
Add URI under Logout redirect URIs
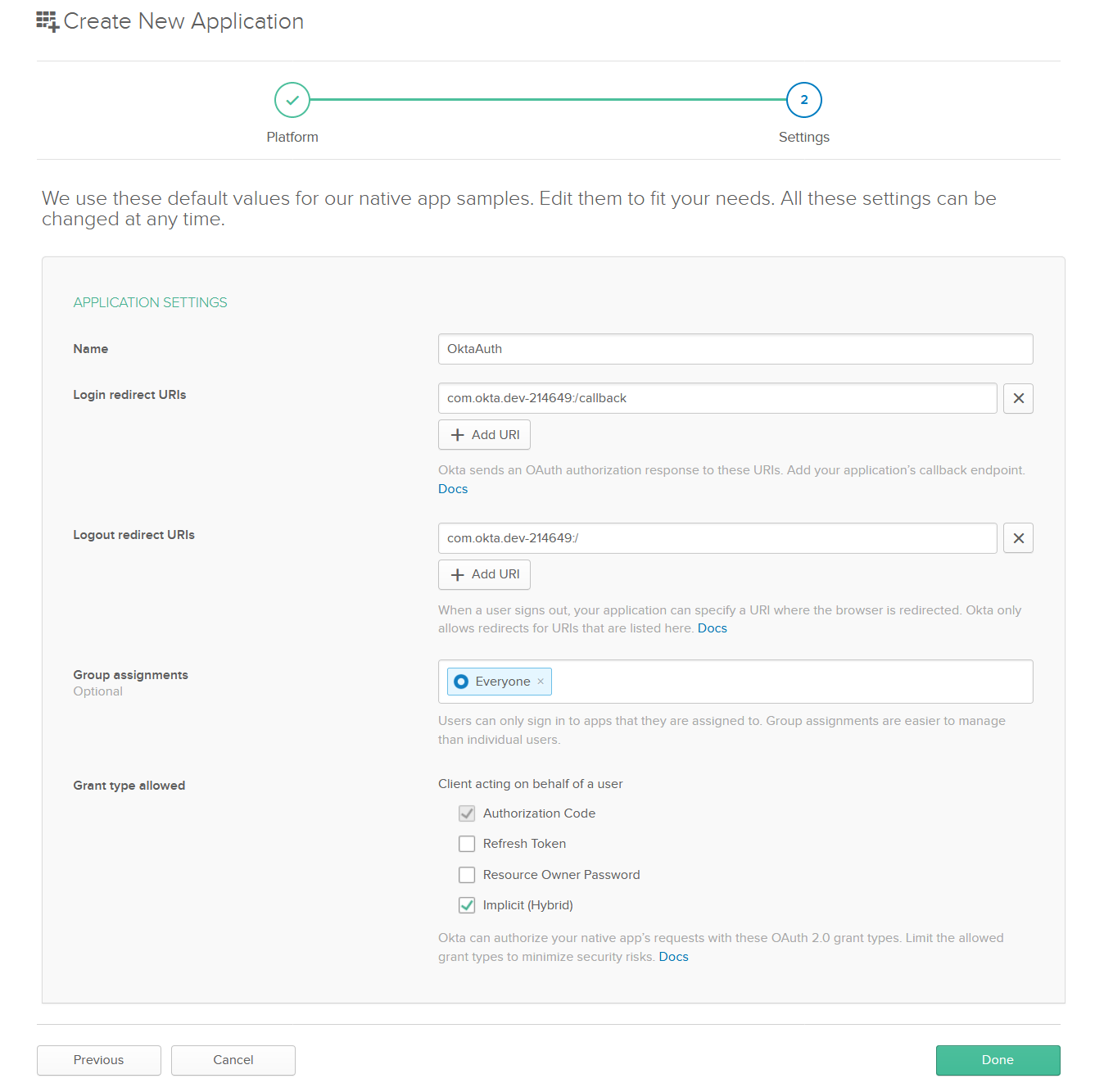[484, 574]
